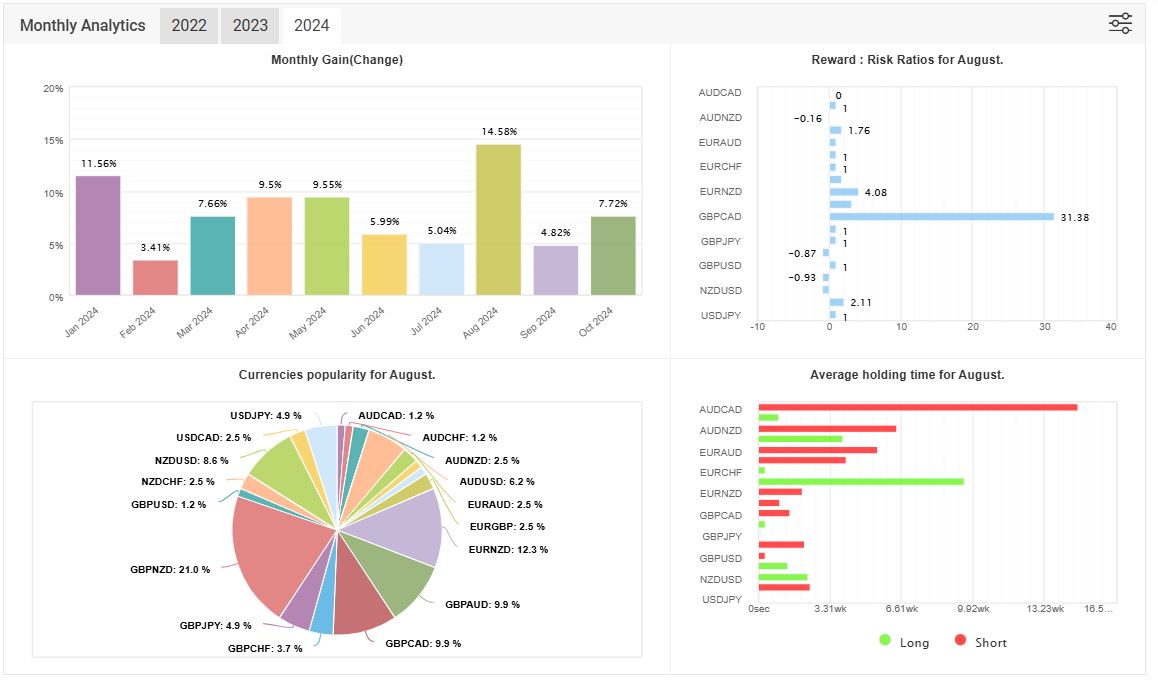Screen dimensions: 1158x693
Task: Switch to the 2022 tab
Action: pos(189,26)
